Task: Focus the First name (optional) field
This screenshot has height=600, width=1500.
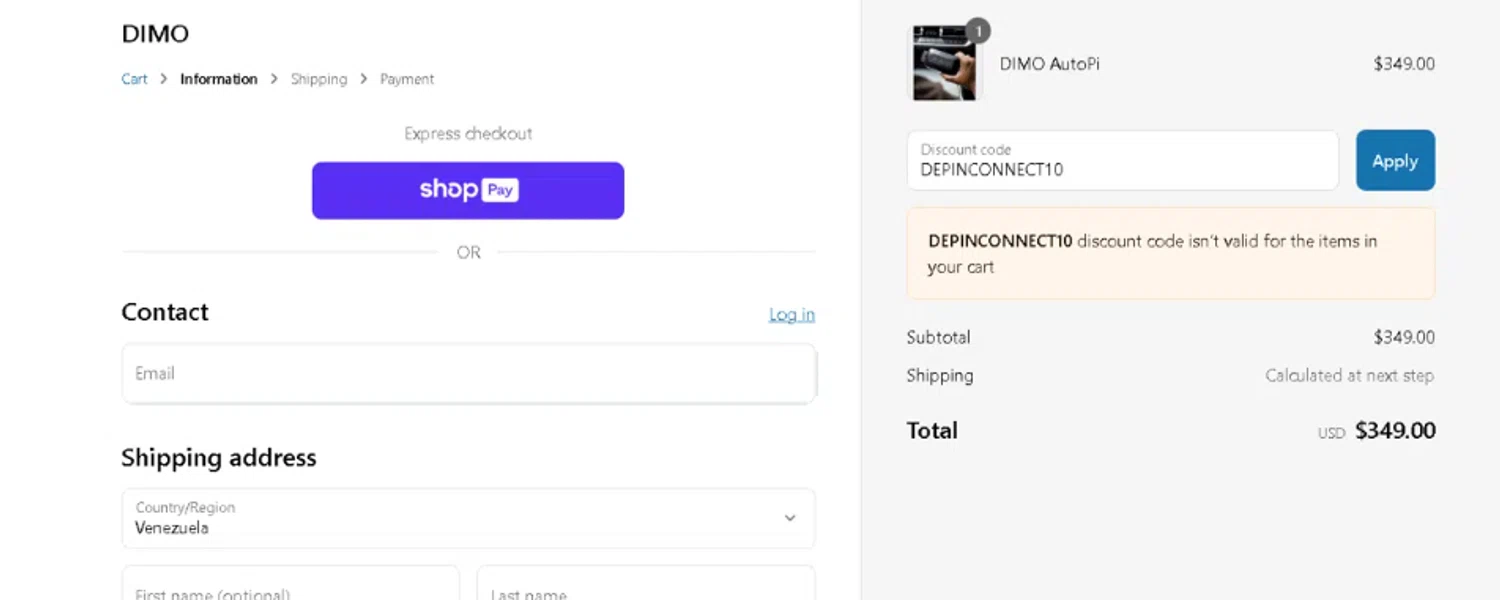Action: (290, 583)
